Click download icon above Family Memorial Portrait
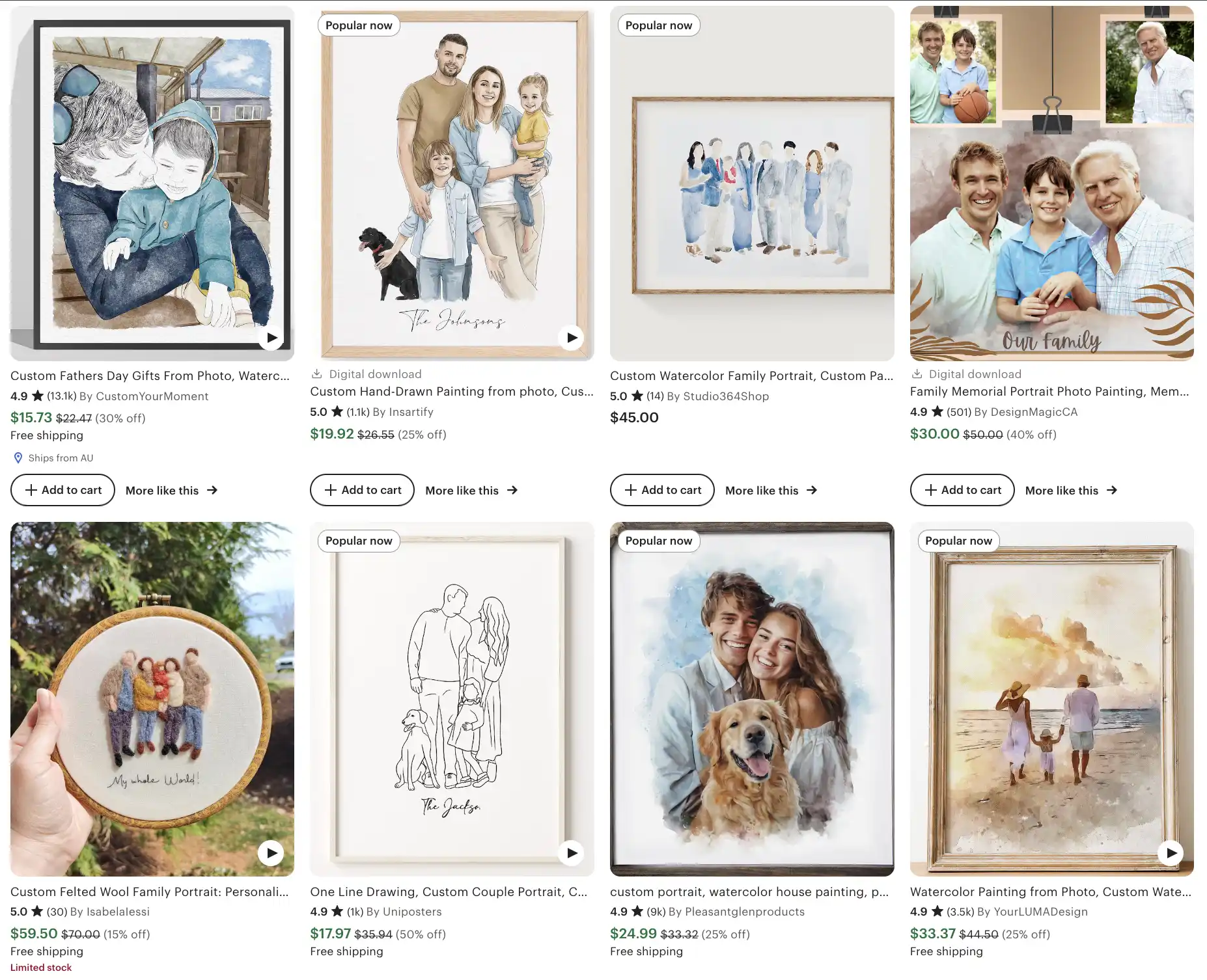The image size is (1207, 980). pos(917,374)
